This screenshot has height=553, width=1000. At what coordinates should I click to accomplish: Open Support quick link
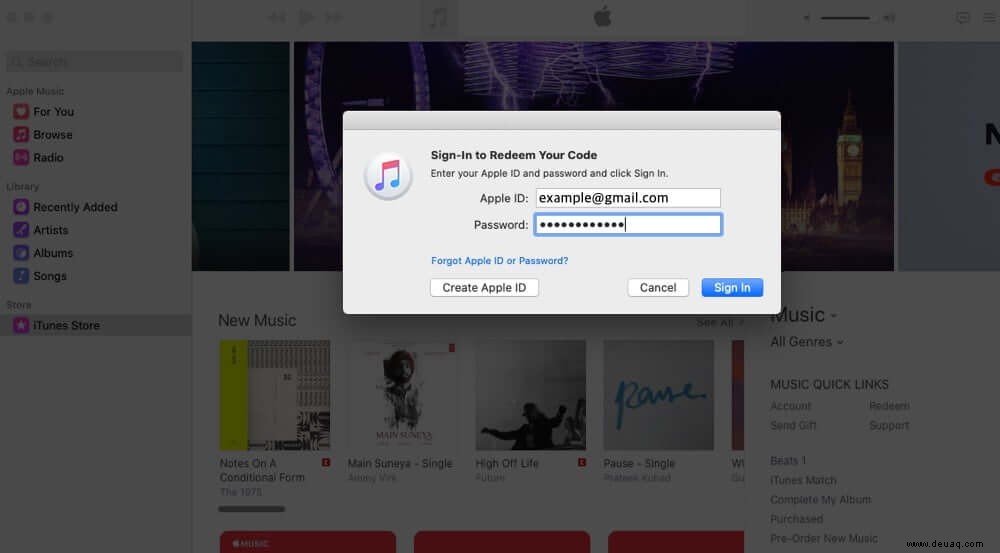click(x=889, y=425)
